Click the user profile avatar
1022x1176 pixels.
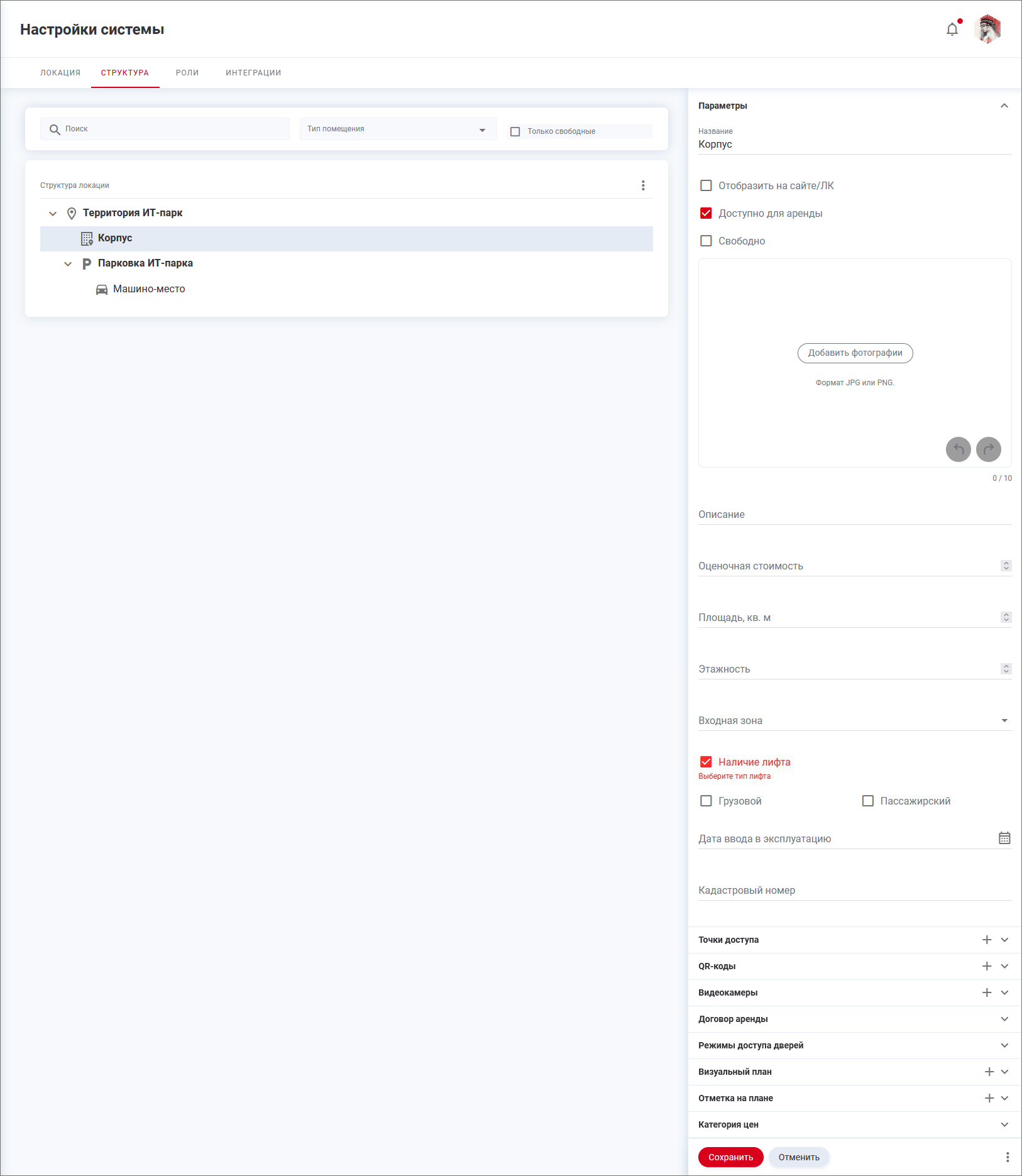987,30
